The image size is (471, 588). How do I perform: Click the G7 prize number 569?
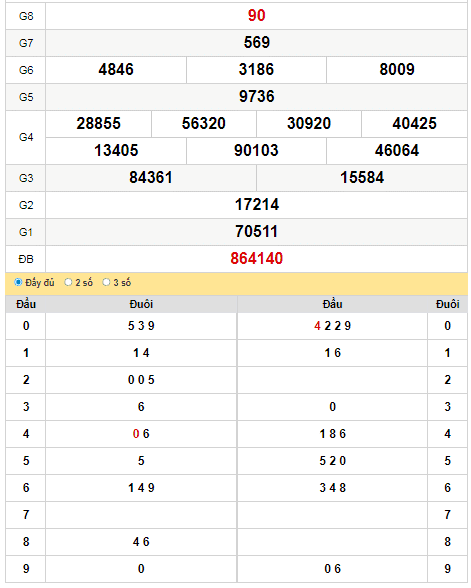(x=256, y=43)
